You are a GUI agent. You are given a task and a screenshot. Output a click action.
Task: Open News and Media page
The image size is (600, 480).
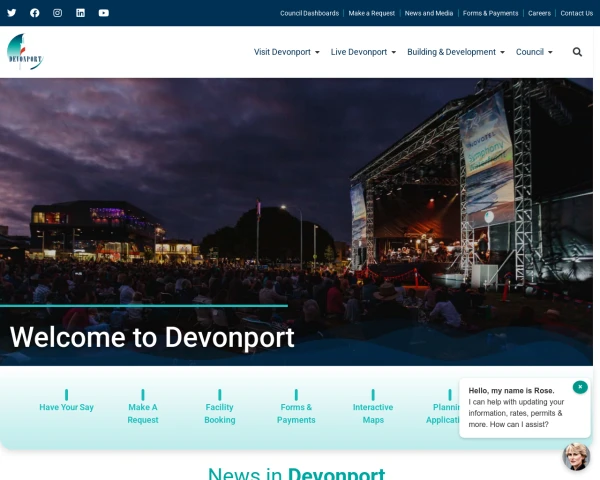pos(429,13)
